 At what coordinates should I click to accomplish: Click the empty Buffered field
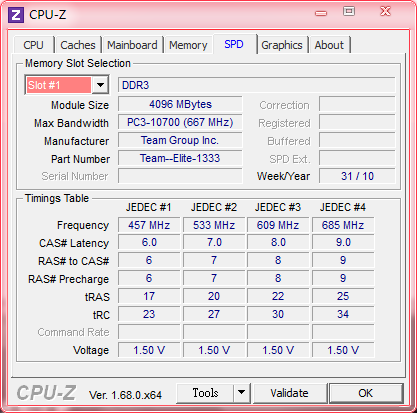coord(357,140)
